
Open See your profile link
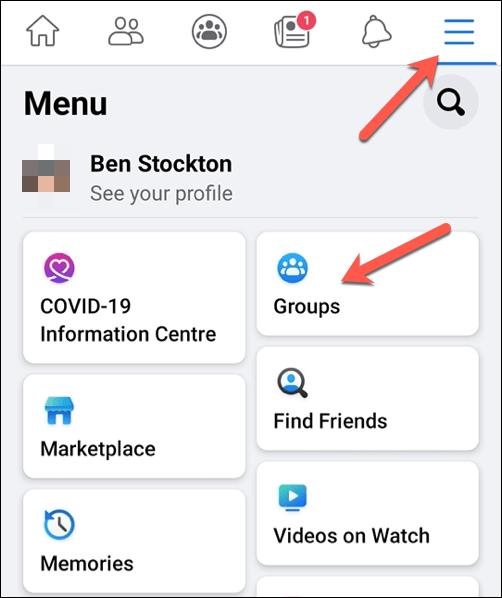pyautogui.click(x=161, y=193)
